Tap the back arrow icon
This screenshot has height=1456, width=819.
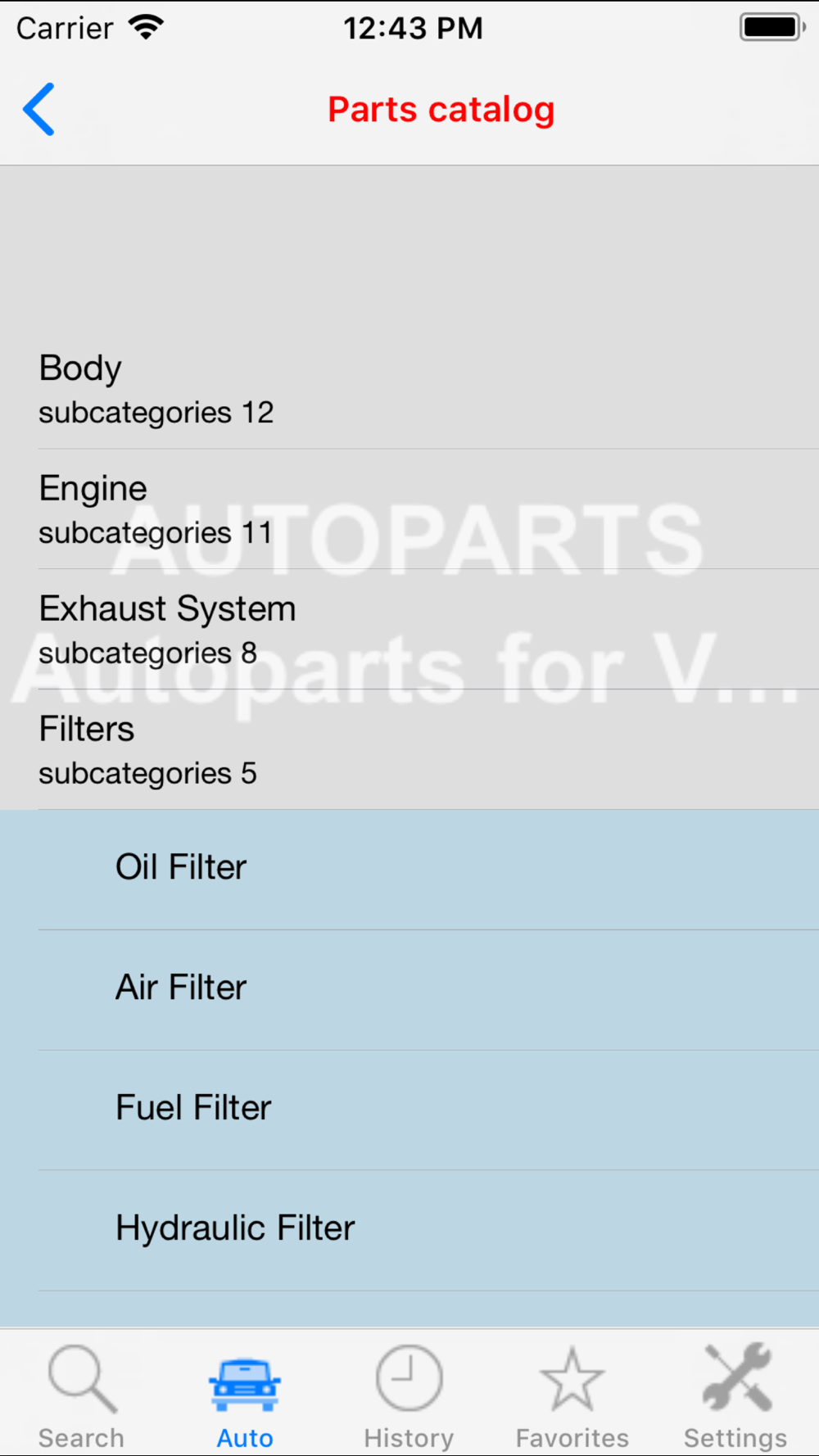38,109
